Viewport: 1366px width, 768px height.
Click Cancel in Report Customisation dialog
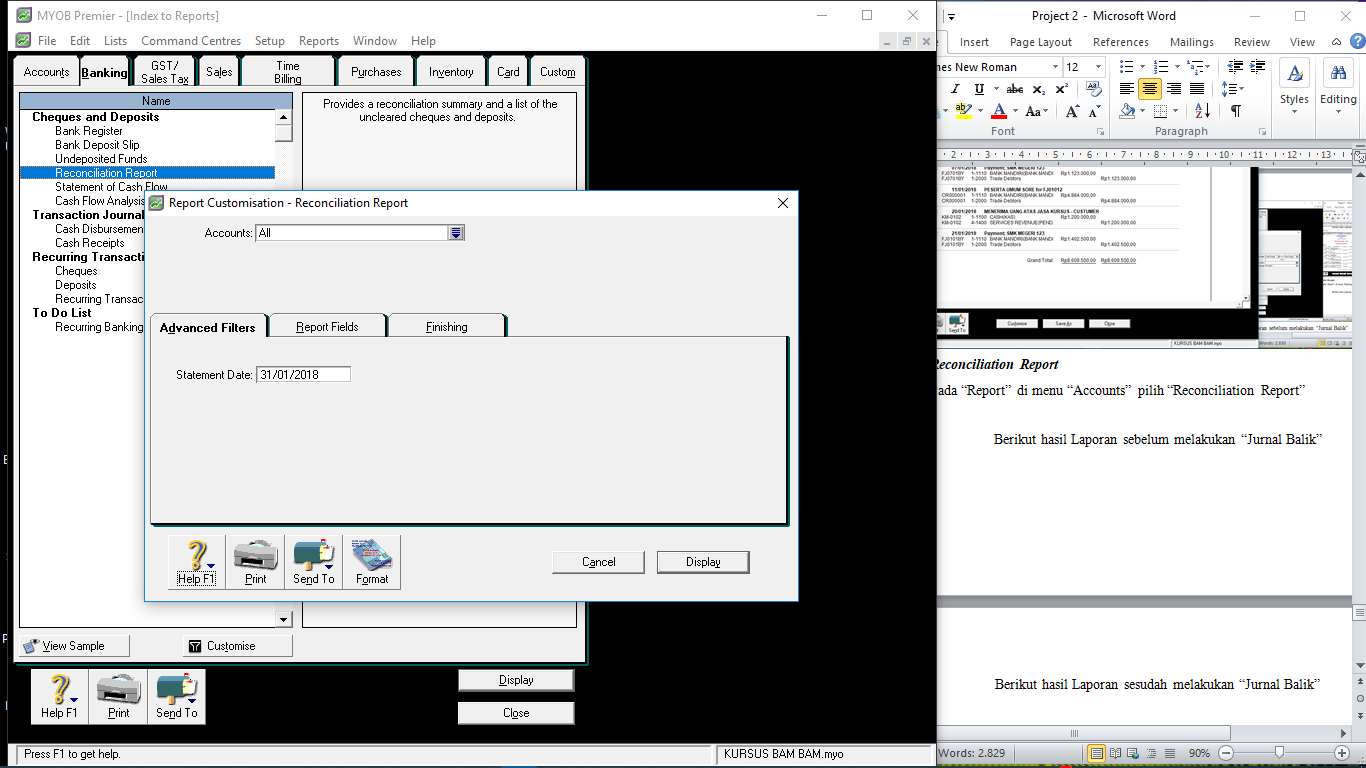(599, 562)
